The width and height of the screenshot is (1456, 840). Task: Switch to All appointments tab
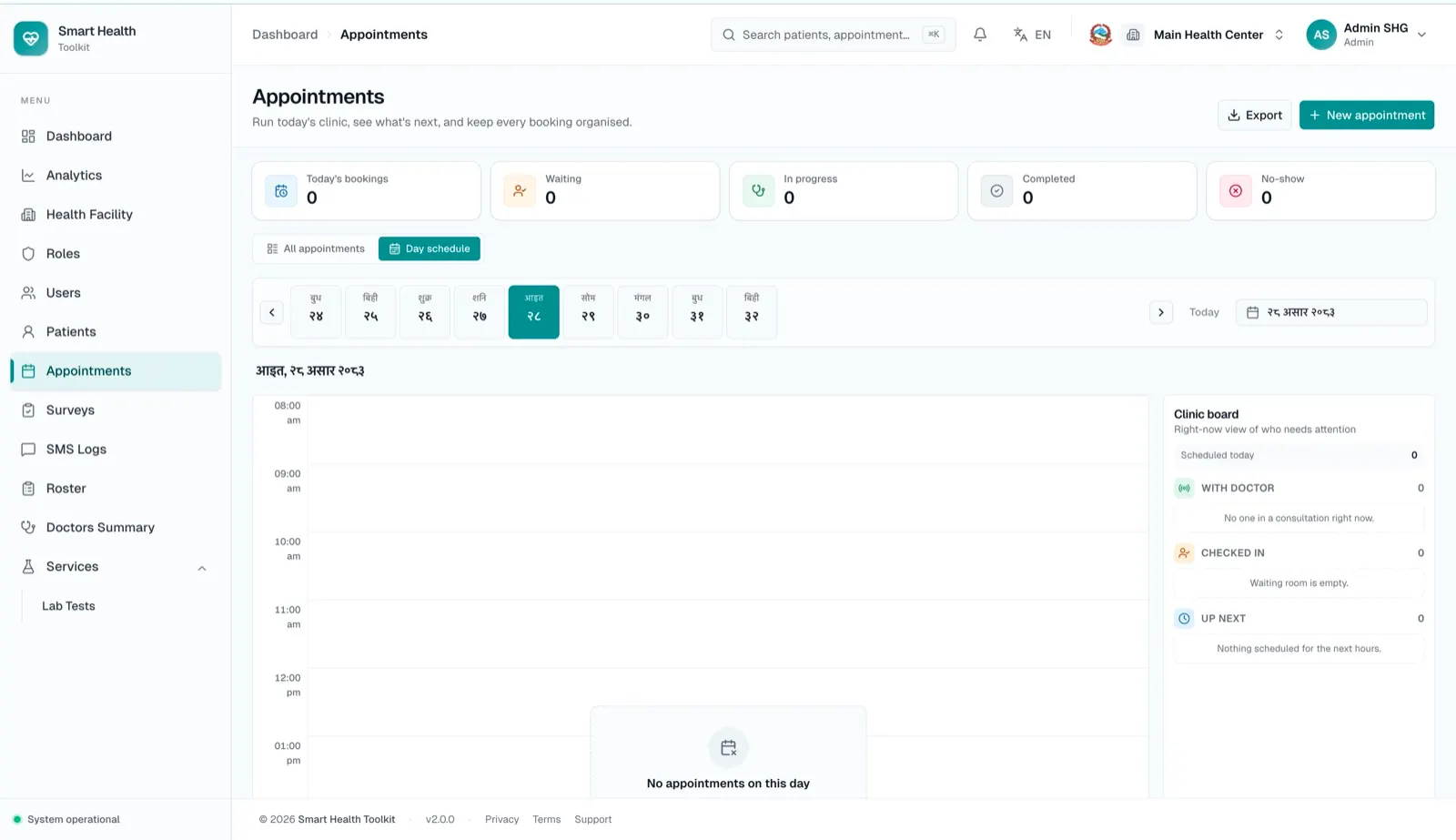coord(316,248)
